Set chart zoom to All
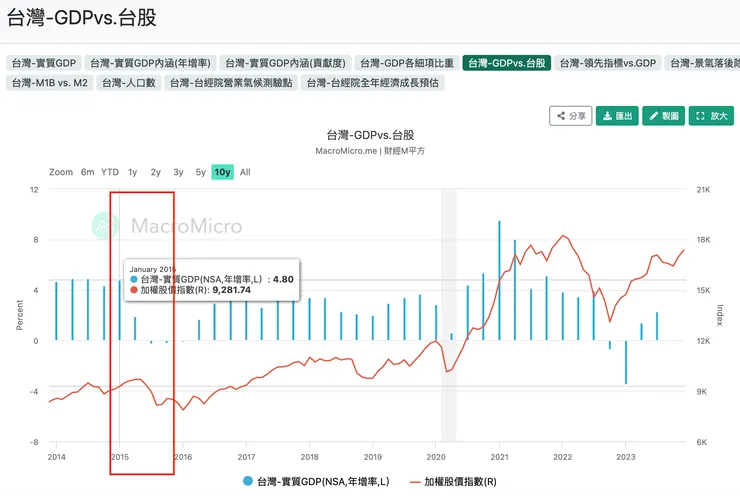This screenshot has width=740, height=496. click(x=245, y=172)
